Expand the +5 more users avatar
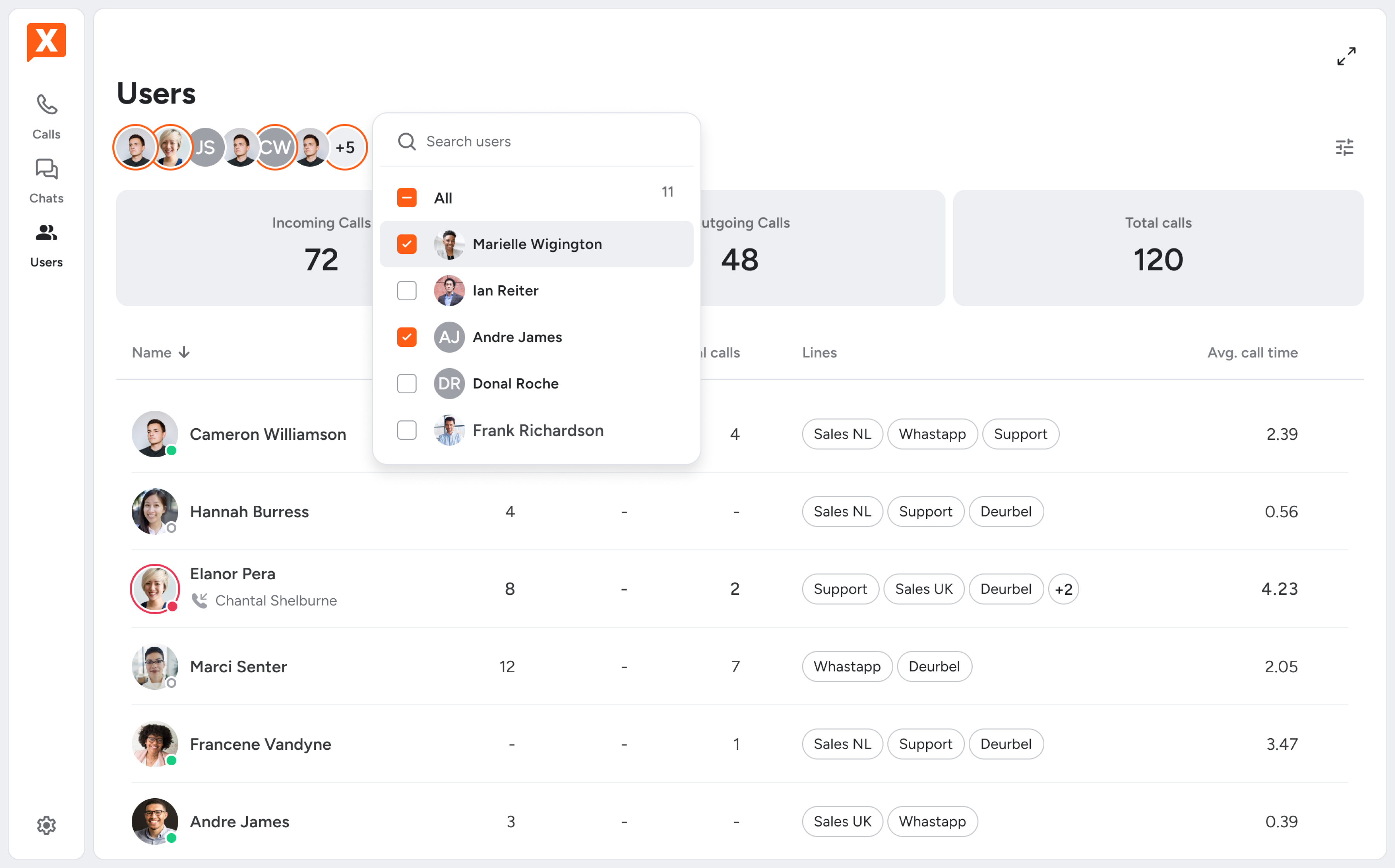Screen dimensions: 1395x868 [x=345, y=148]
